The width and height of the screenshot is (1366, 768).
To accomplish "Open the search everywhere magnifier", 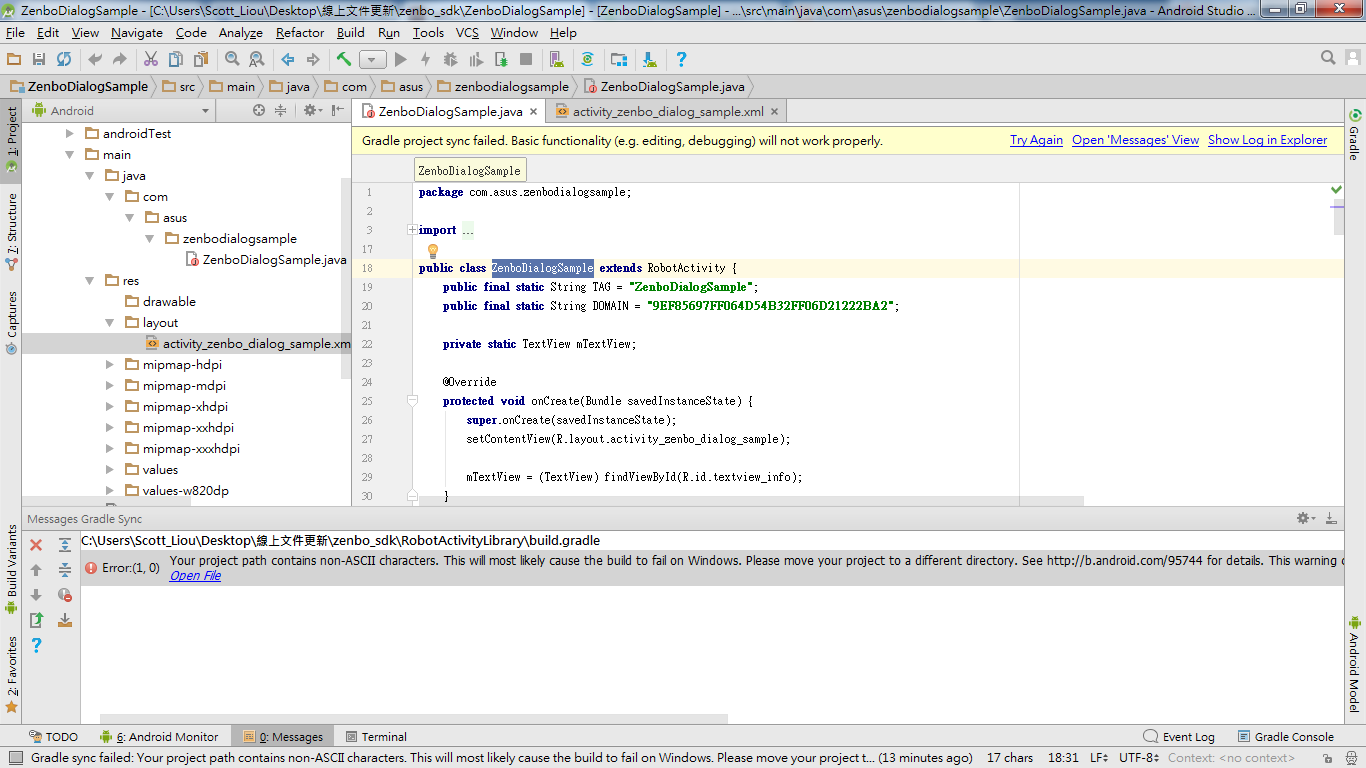I will (1328, 58).
